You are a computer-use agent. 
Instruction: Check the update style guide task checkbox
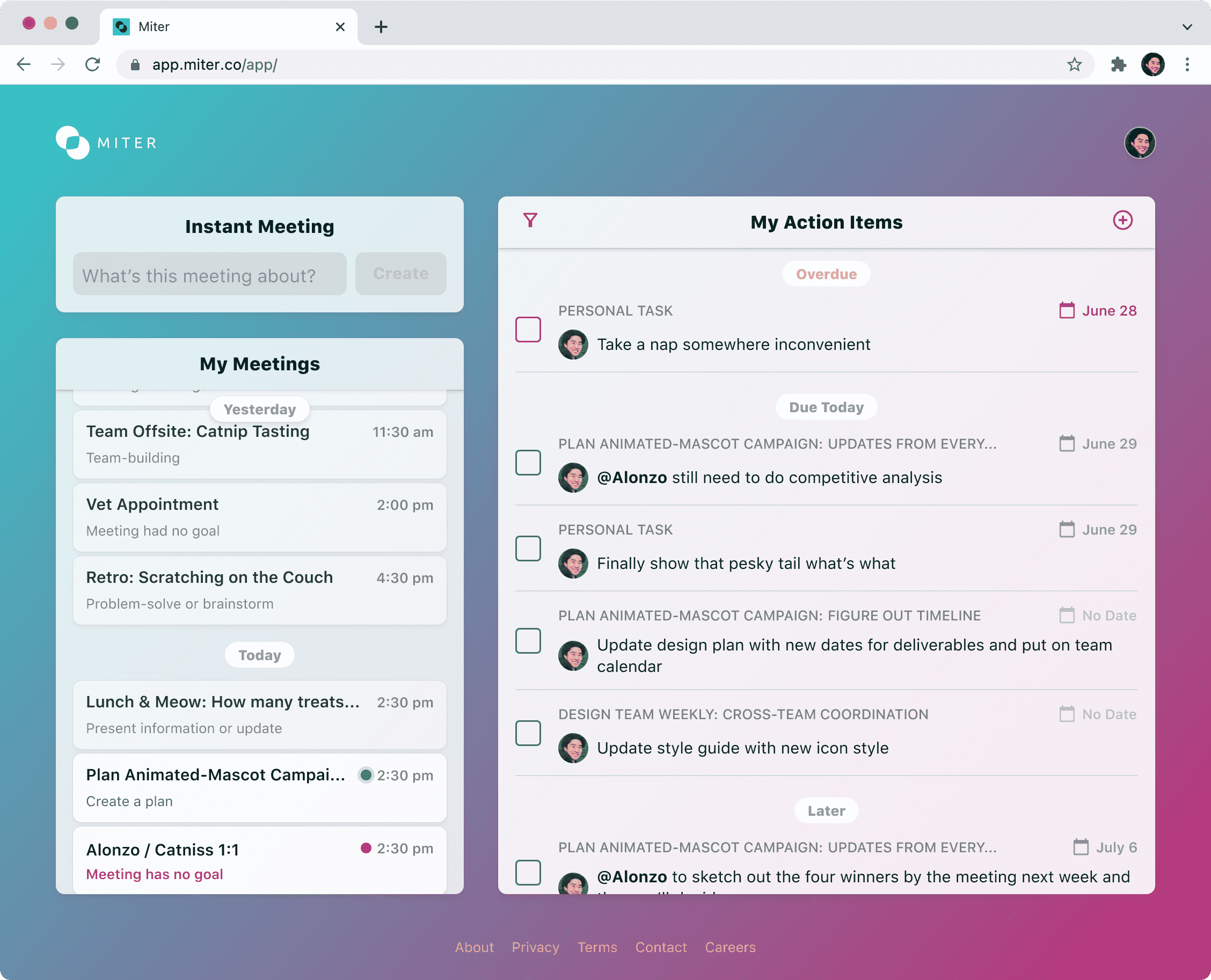pos(528,733)
